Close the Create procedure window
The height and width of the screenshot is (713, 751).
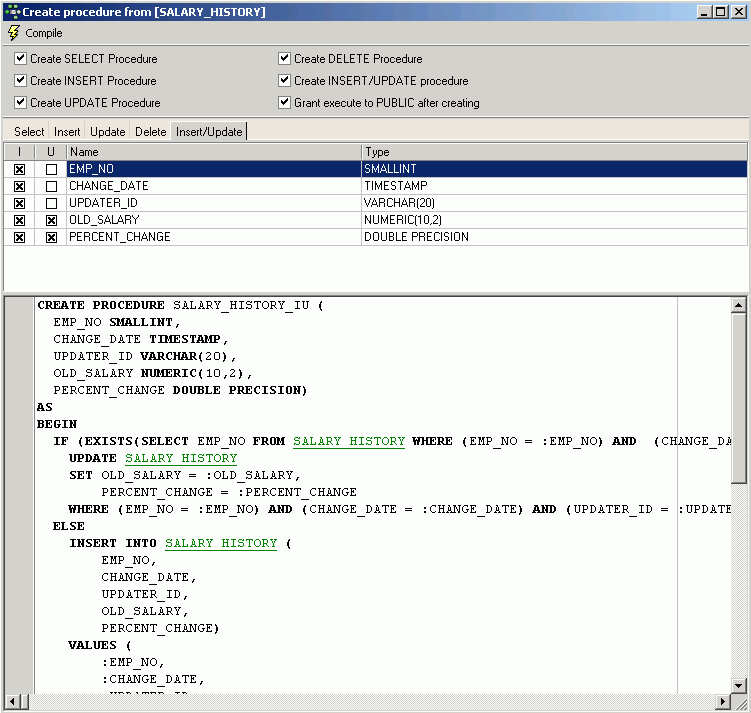tap(739, 11)
